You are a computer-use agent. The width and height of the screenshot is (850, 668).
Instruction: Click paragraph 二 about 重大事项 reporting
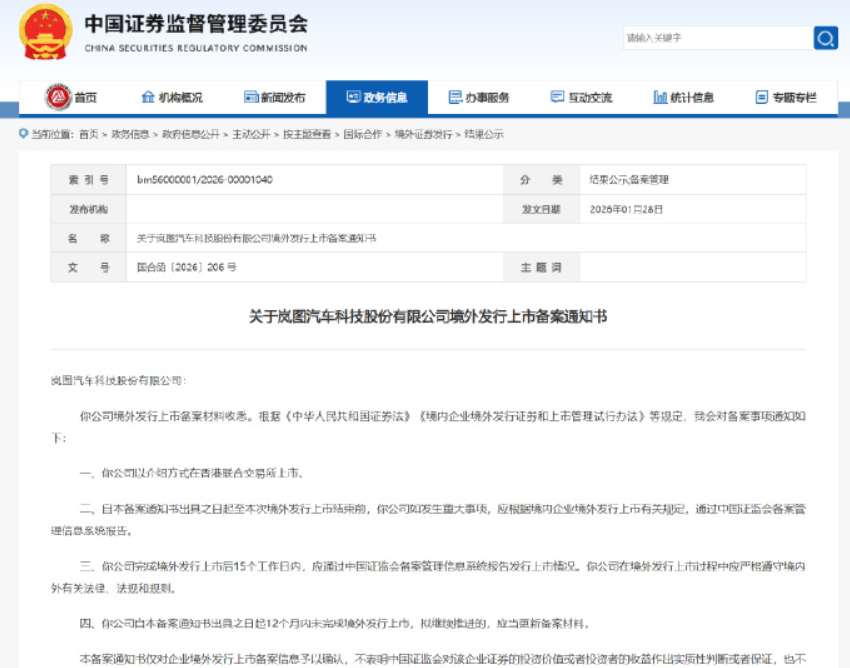[x=428, y=519]
